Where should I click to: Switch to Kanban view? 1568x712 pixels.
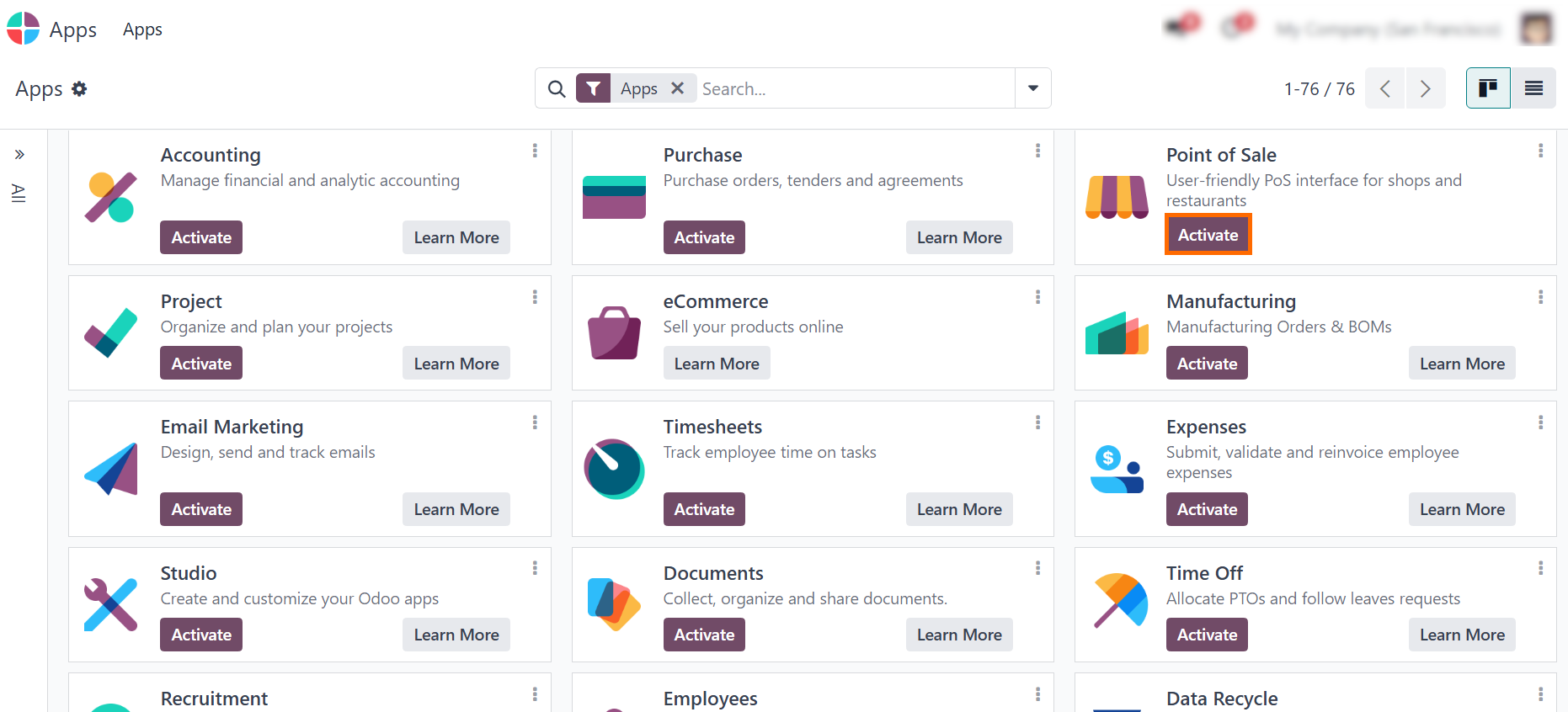coord(1488,88)
